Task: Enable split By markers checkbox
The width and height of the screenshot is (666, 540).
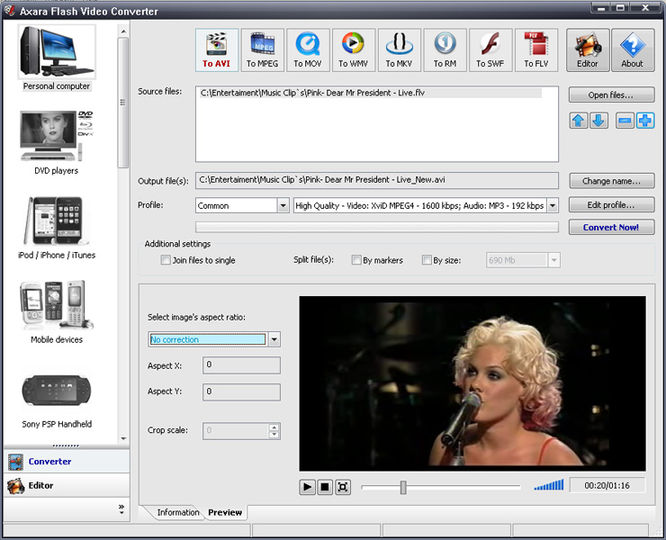Action: click(356, 260)
